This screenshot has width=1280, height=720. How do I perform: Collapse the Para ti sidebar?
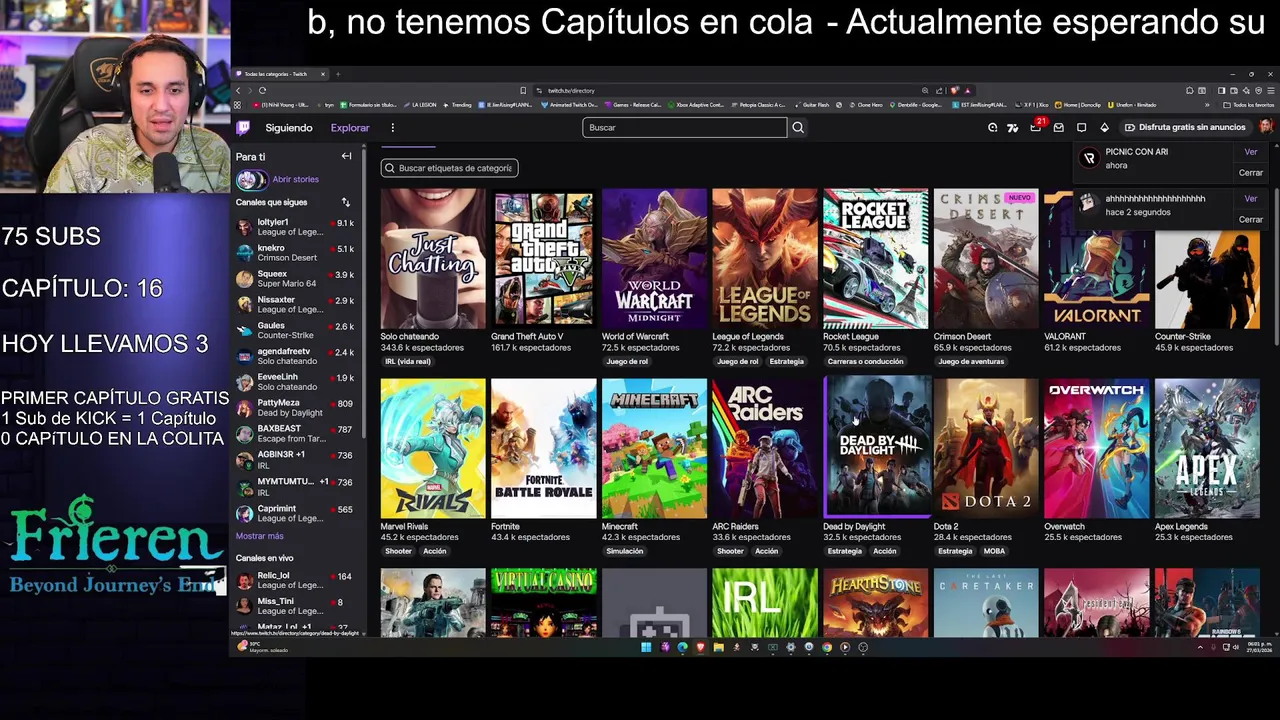(x=346, y=156)
